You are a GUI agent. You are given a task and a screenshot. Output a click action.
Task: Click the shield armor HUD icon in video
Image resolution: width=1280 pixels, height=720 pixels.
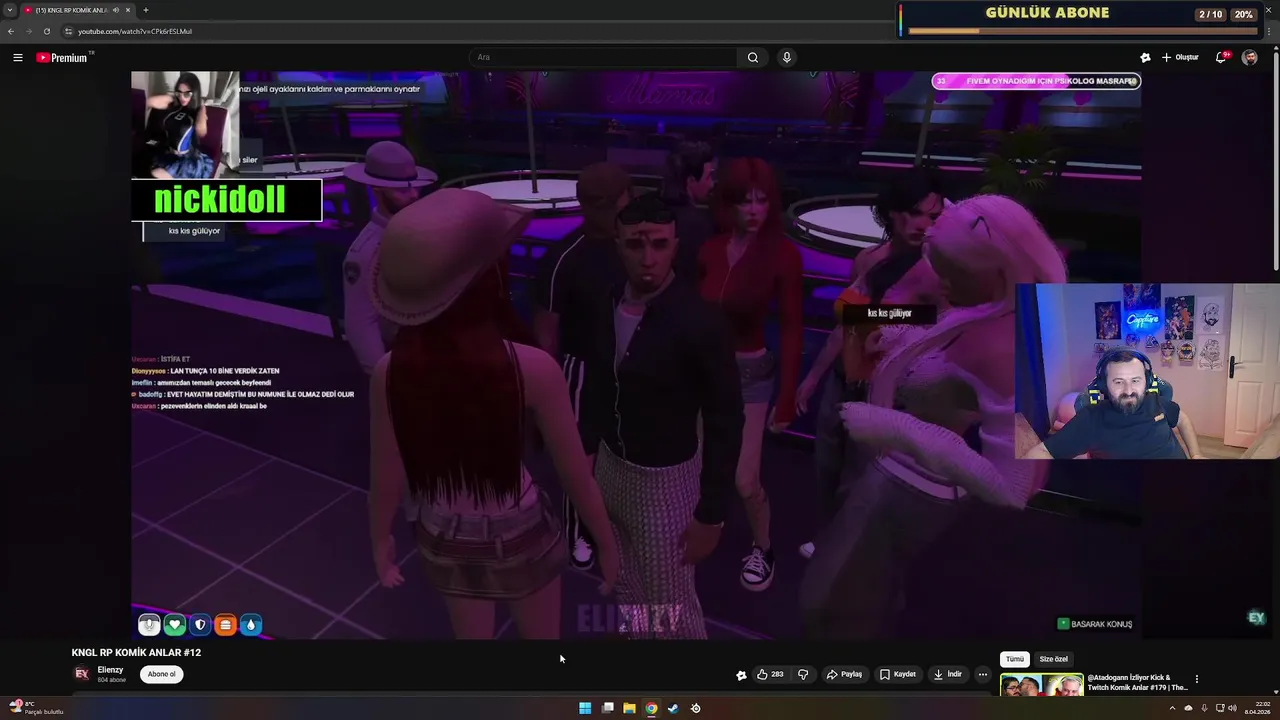200,625
